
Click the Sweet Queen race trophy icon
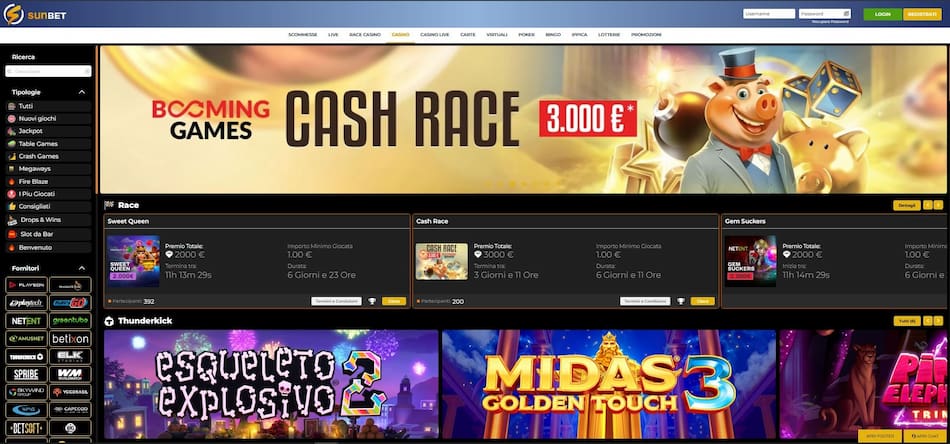coord(372,301)
